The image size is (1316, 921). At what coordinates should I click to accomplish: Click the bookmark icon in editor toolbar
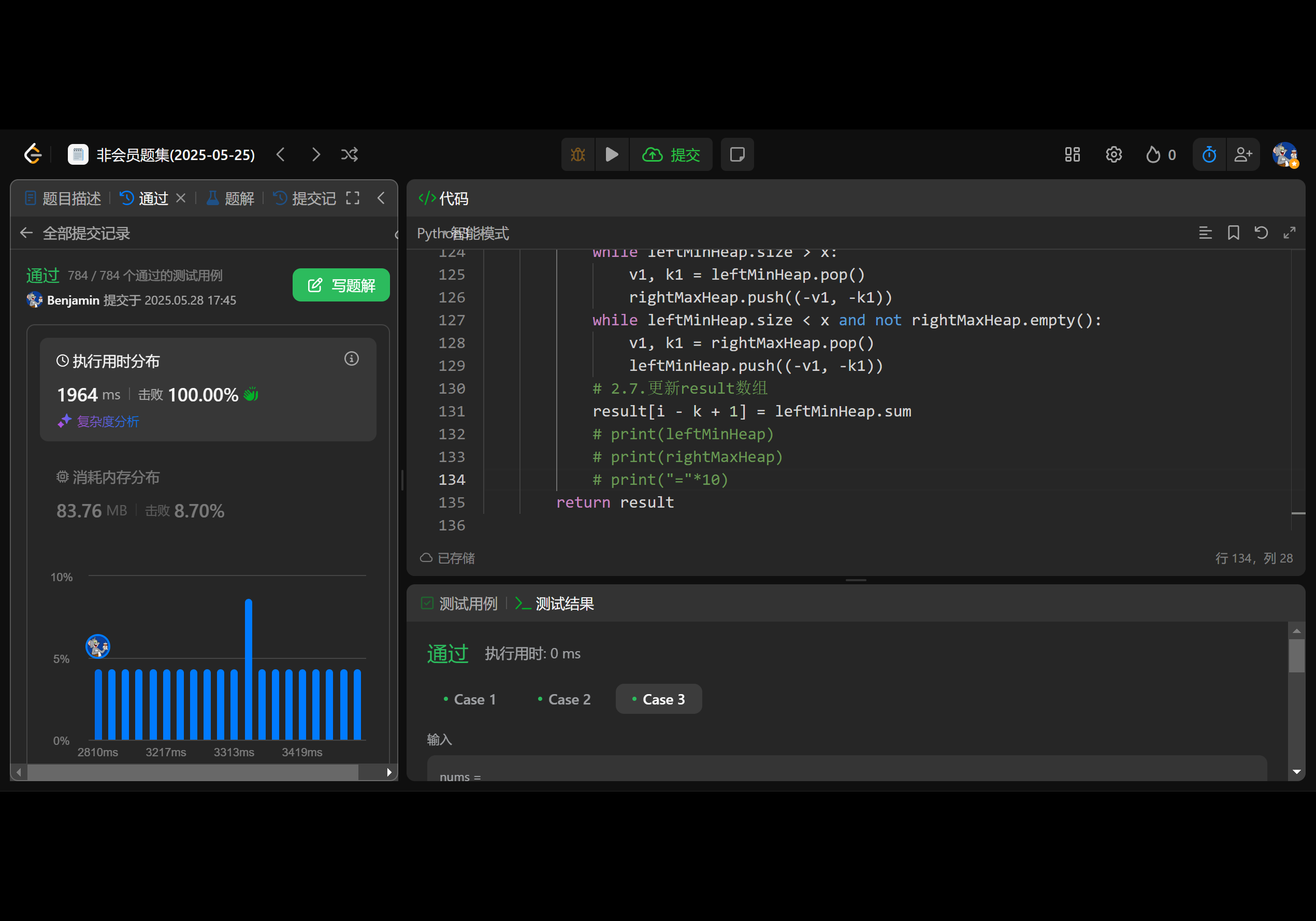1233,233
